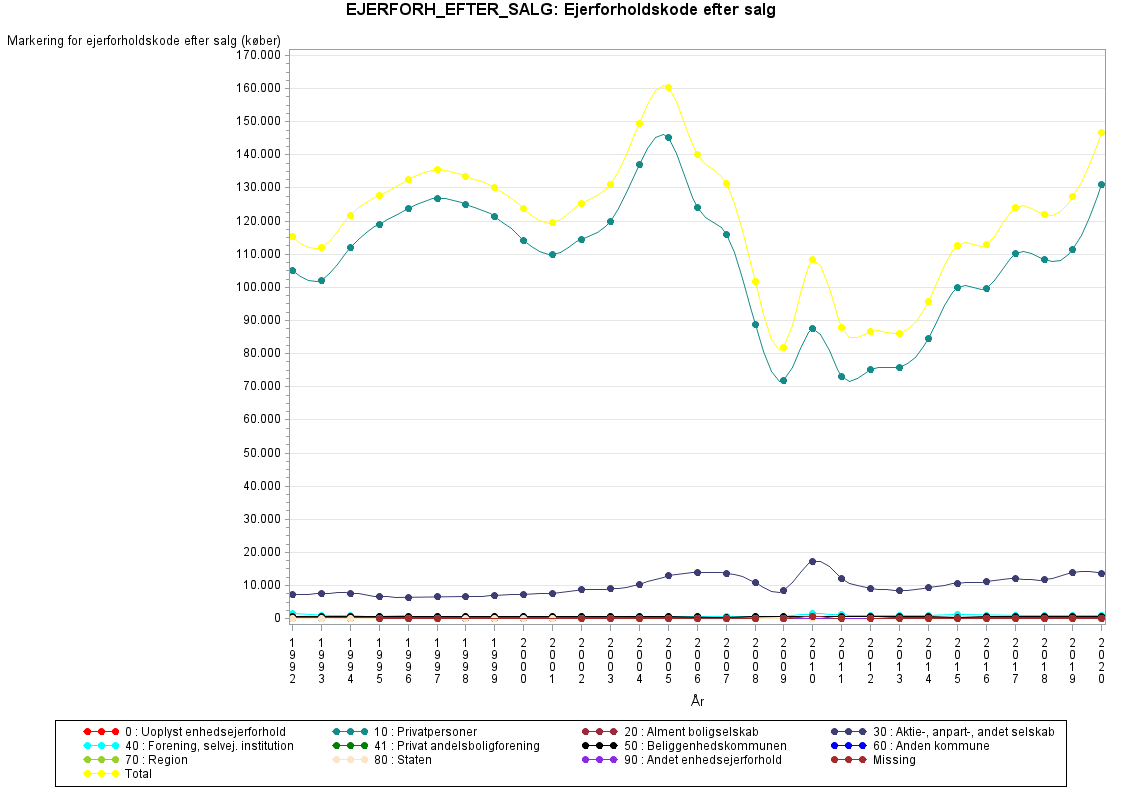Screen dimensions: 1122x793
Task: Click the Total peak data point at 2005
Action: click(x=668, y=87)
